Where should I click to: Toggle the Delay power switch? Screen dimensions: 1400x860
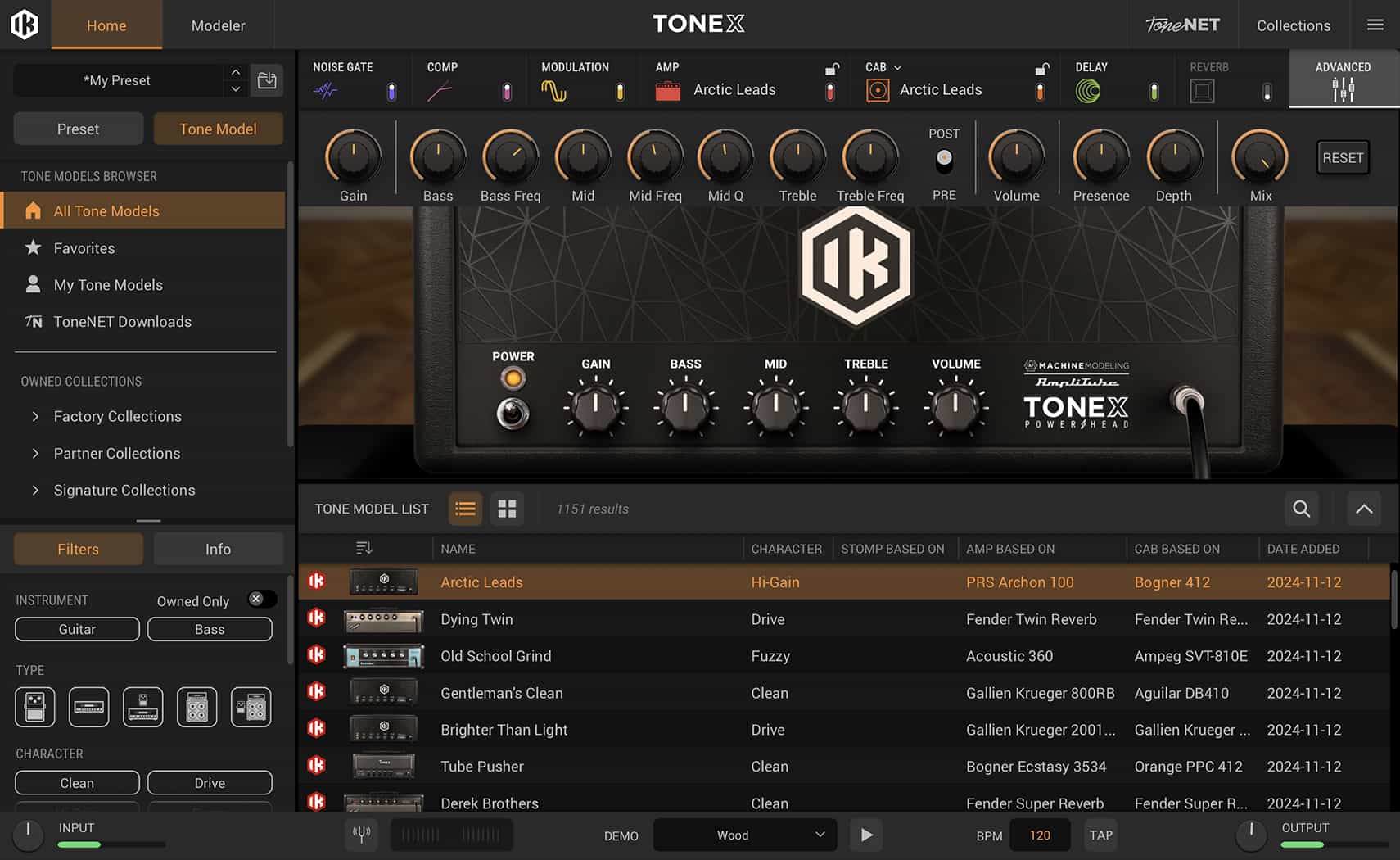pyautogui.click(x=1154, y=92)
